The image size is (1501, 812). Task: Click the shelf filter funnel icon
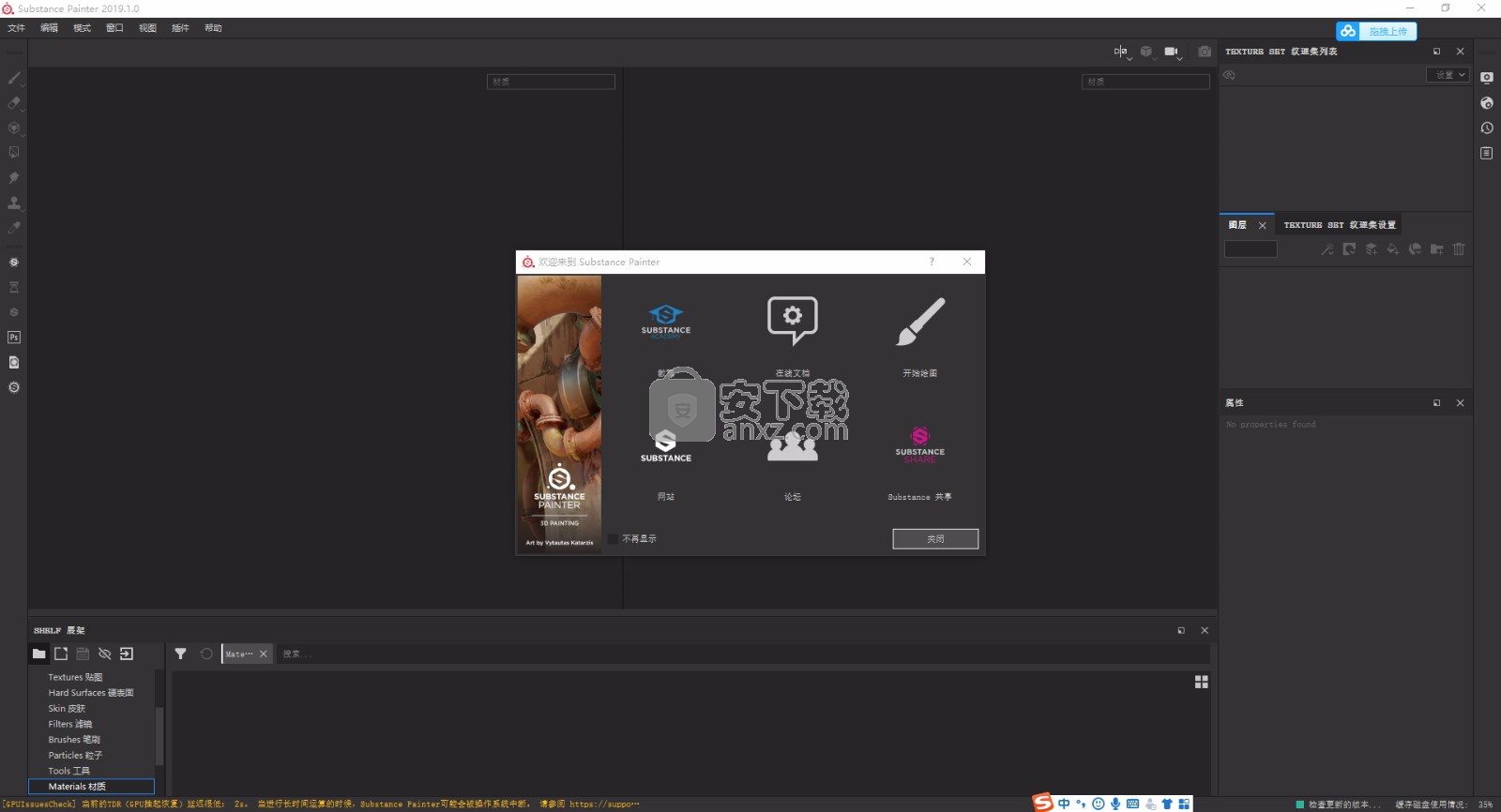click(180, 654)
